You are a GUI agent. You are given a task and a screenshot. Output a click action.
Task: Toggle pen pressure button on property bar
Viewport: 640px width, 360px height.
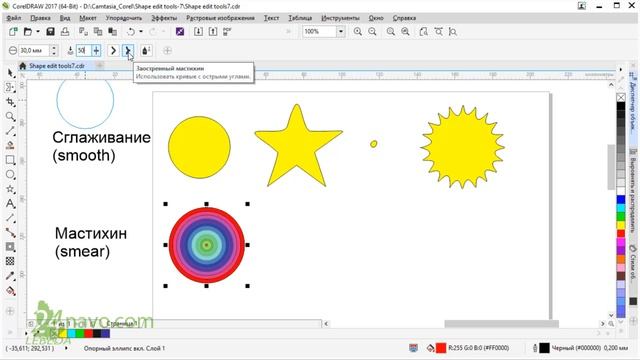point(146,51)
